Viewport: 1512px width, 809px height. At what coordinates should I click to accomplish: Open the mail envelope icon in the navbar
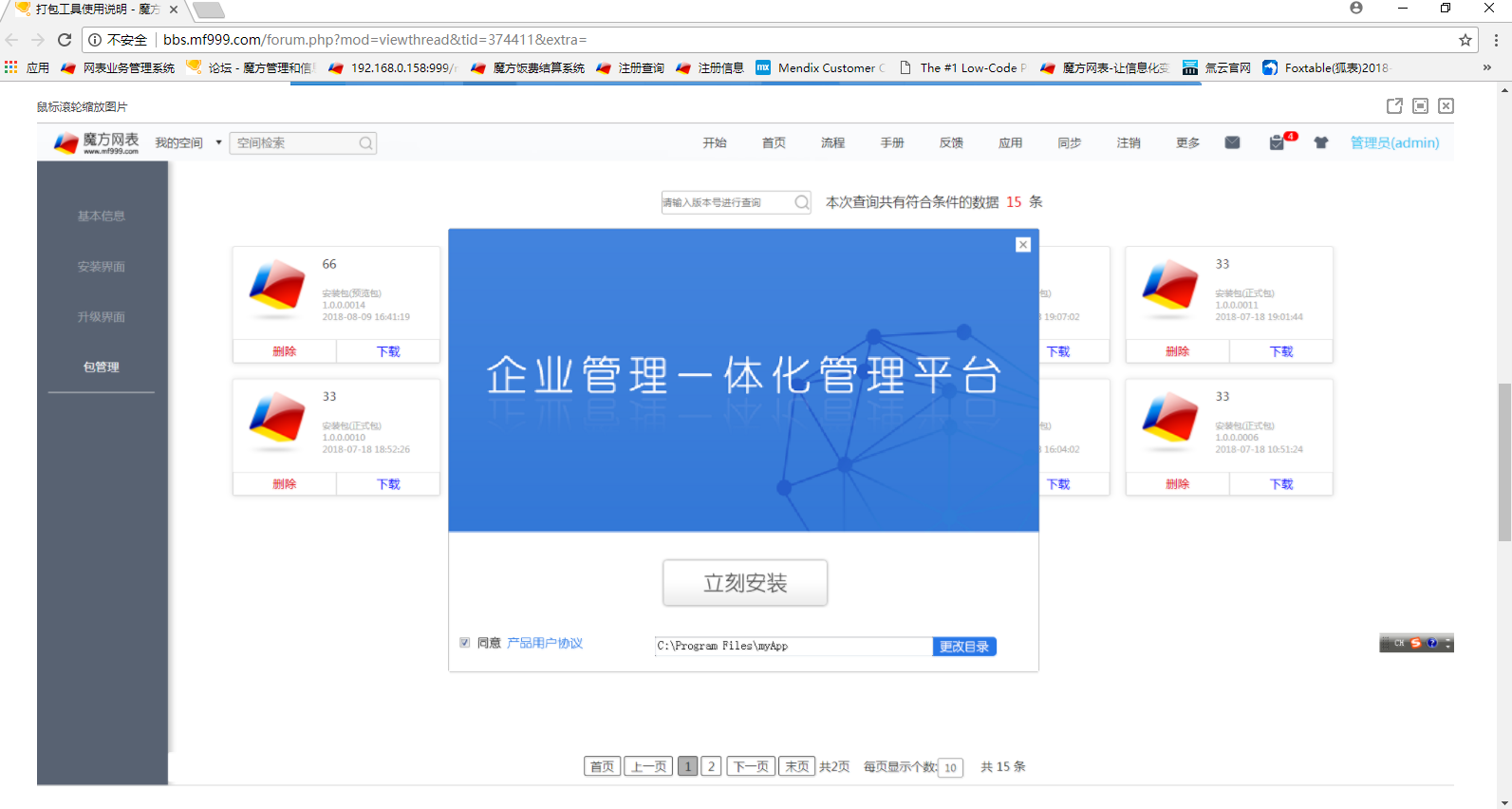[x=1232, y=142]
